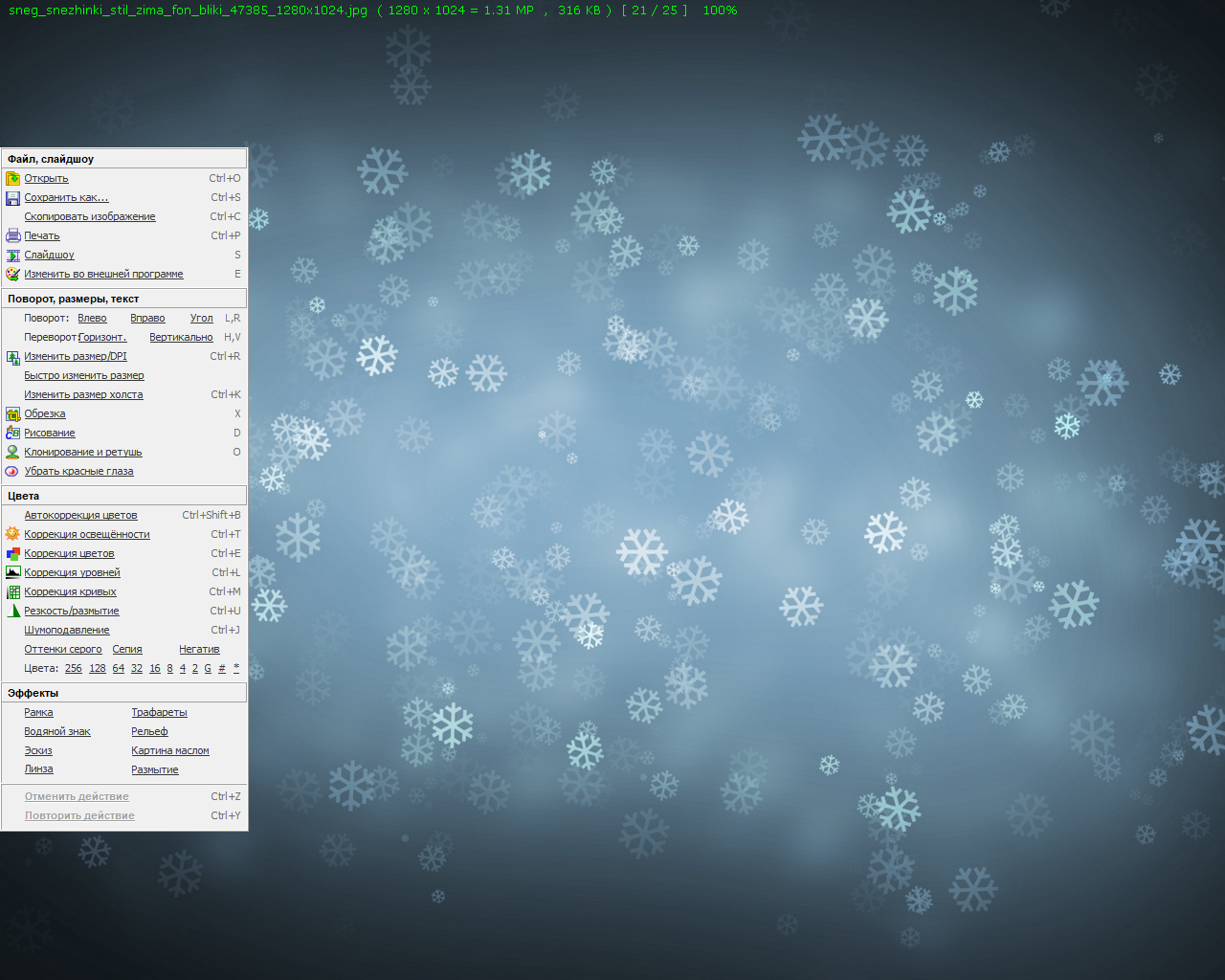Screen dimensions: 1225x980
Task: Click the palette icon for external editor
Action: (12, 274)
